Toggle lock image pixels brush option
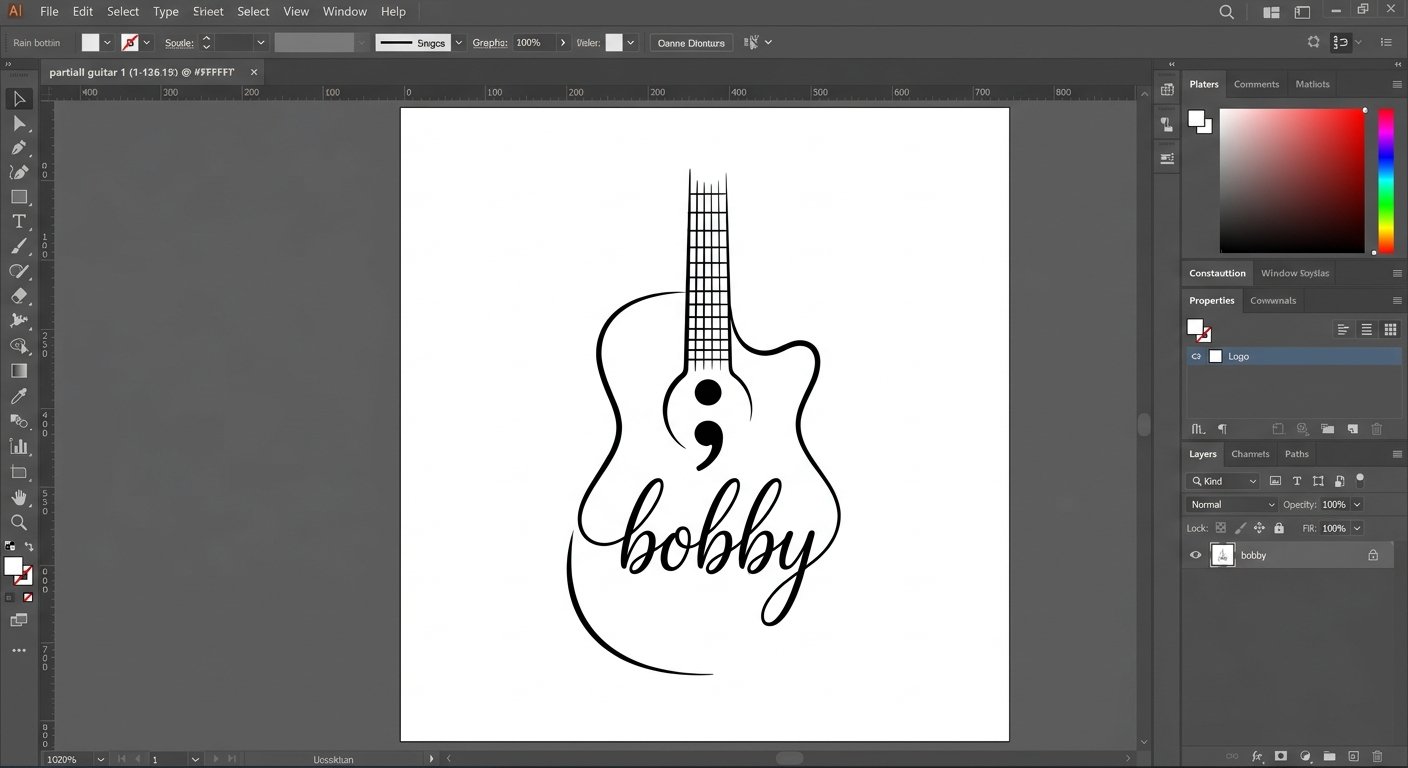 point(1241,528)
